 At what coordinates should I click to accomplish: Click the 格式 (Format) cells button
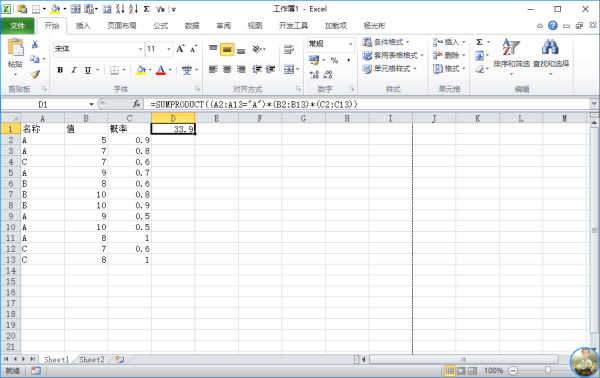(449, 69)
